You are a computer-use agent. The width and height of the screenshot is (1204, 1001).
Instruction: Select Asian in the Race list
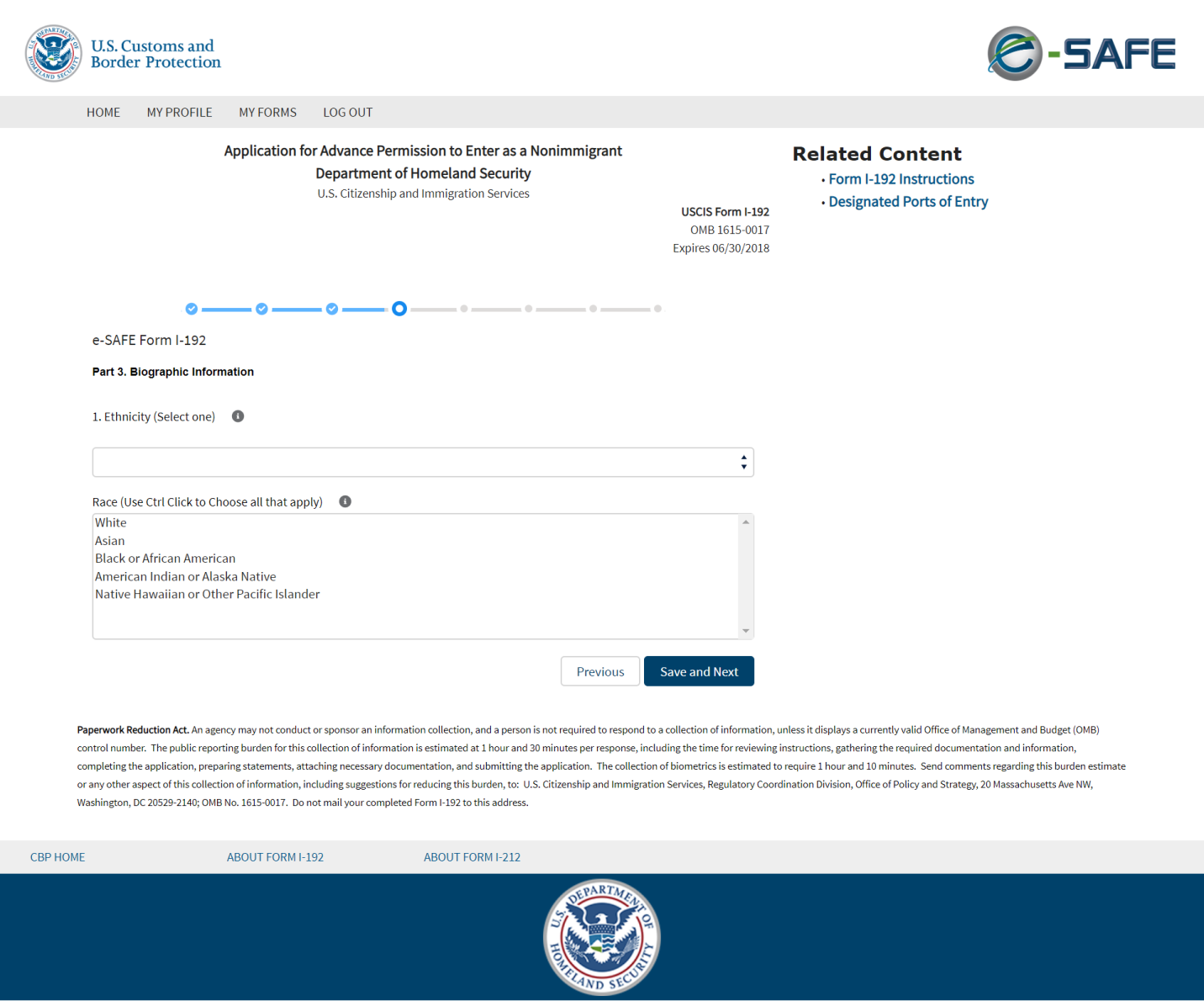[110, 541]
